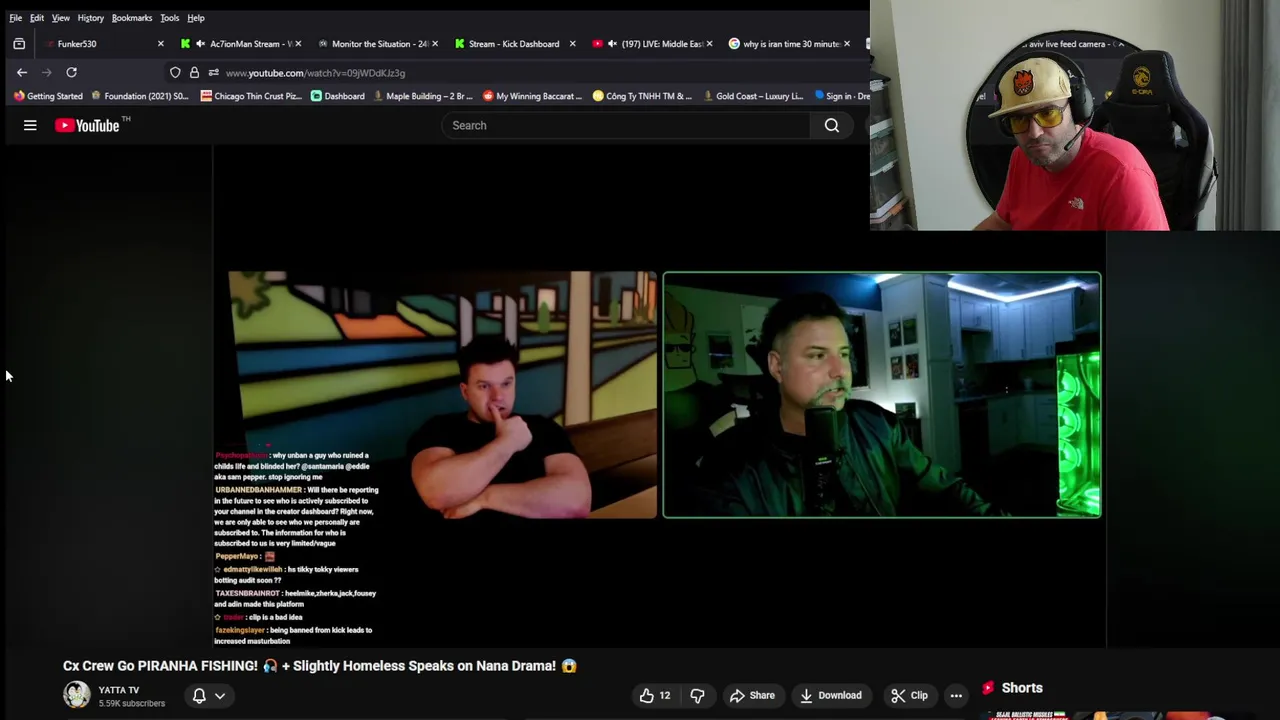The width and height of the screenshot is (1280, 720).
Task: Open the Firefox recent browsing view icon
Action: click(x=19, y=44)
